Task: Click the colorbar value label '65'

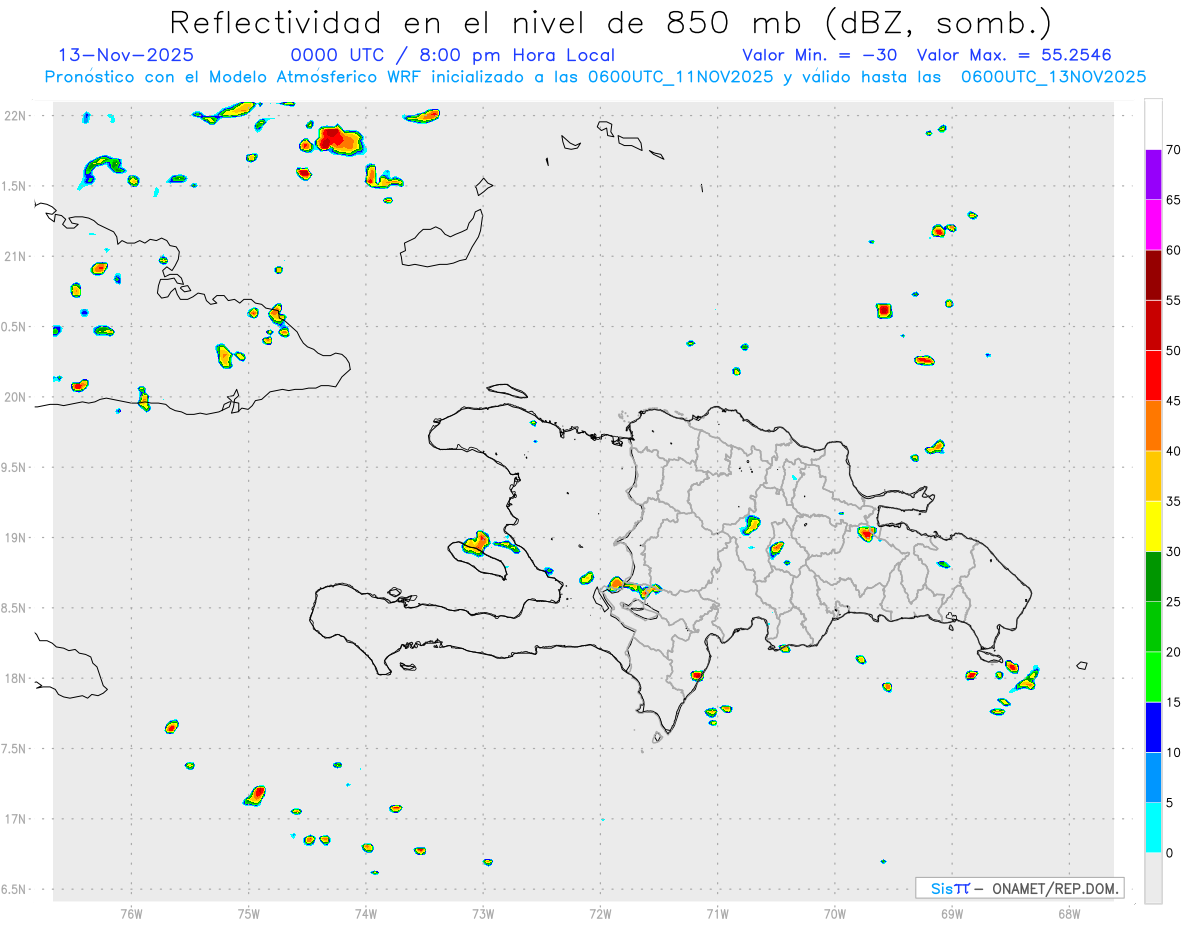Action: coord(1174,200)
